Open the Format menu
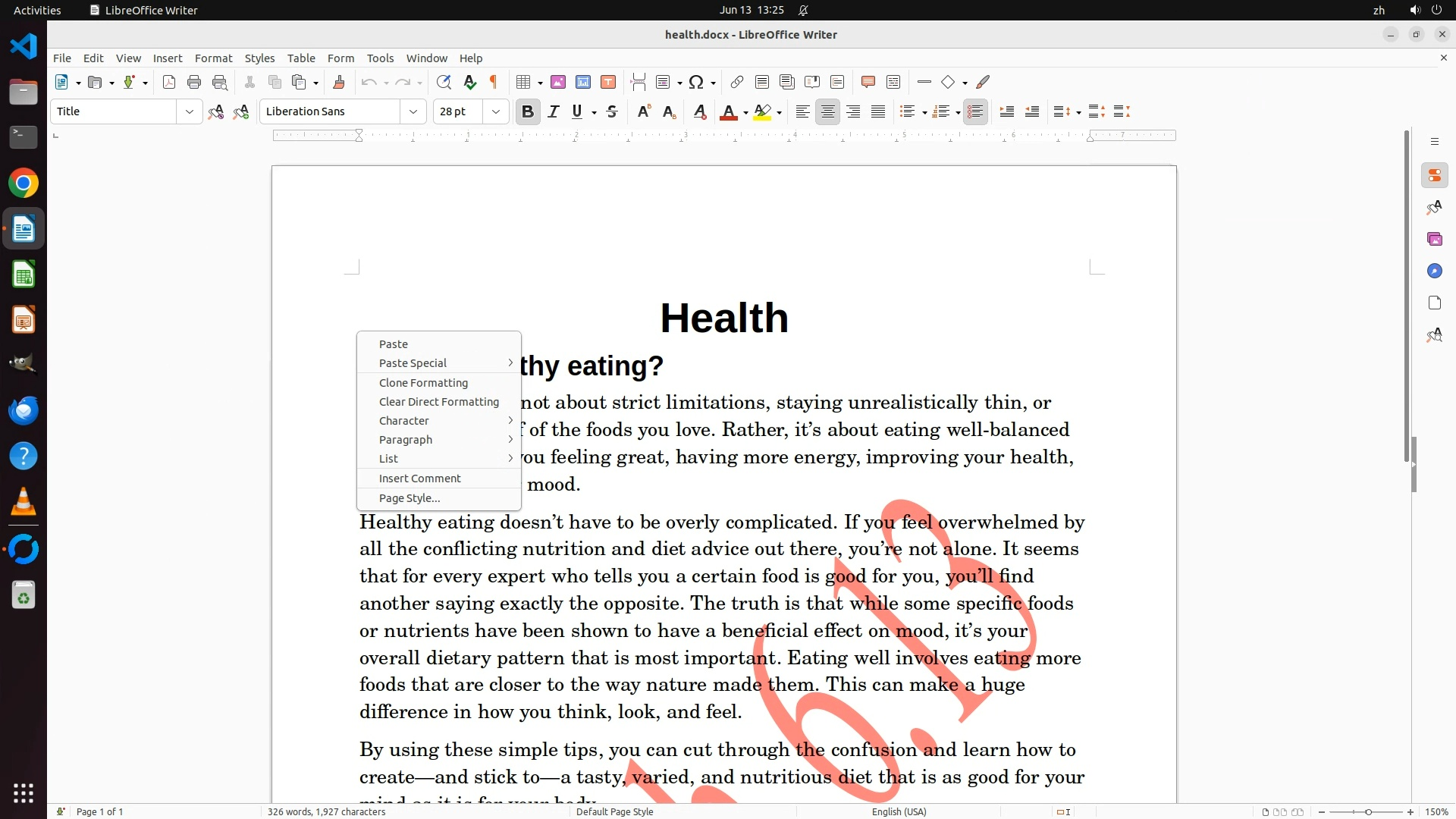The image size is (1456, 819). [213, 58]
